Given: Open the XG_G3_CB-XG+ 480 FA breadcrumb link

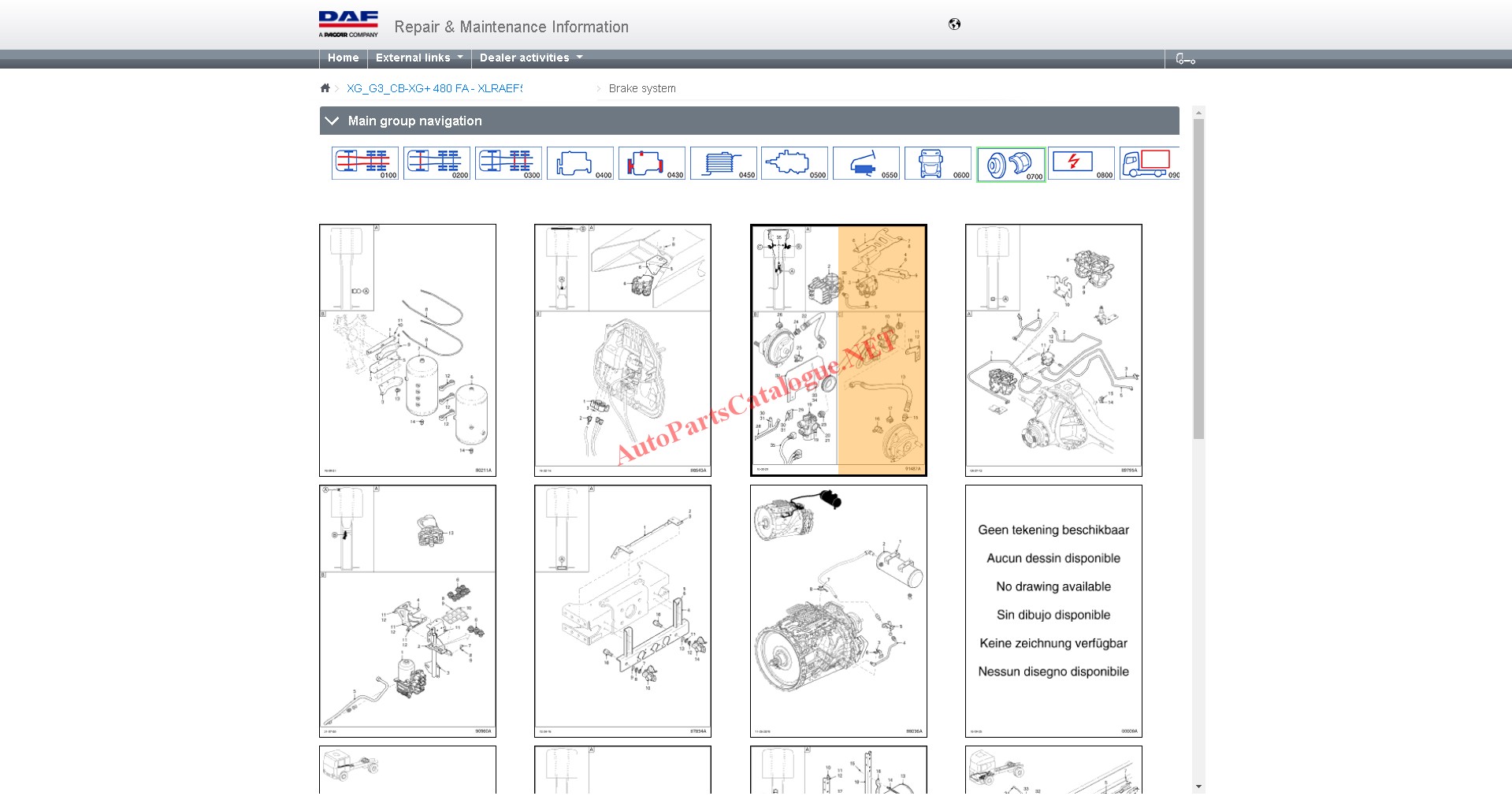Looking at the screenshot, I should click(434, 88).
